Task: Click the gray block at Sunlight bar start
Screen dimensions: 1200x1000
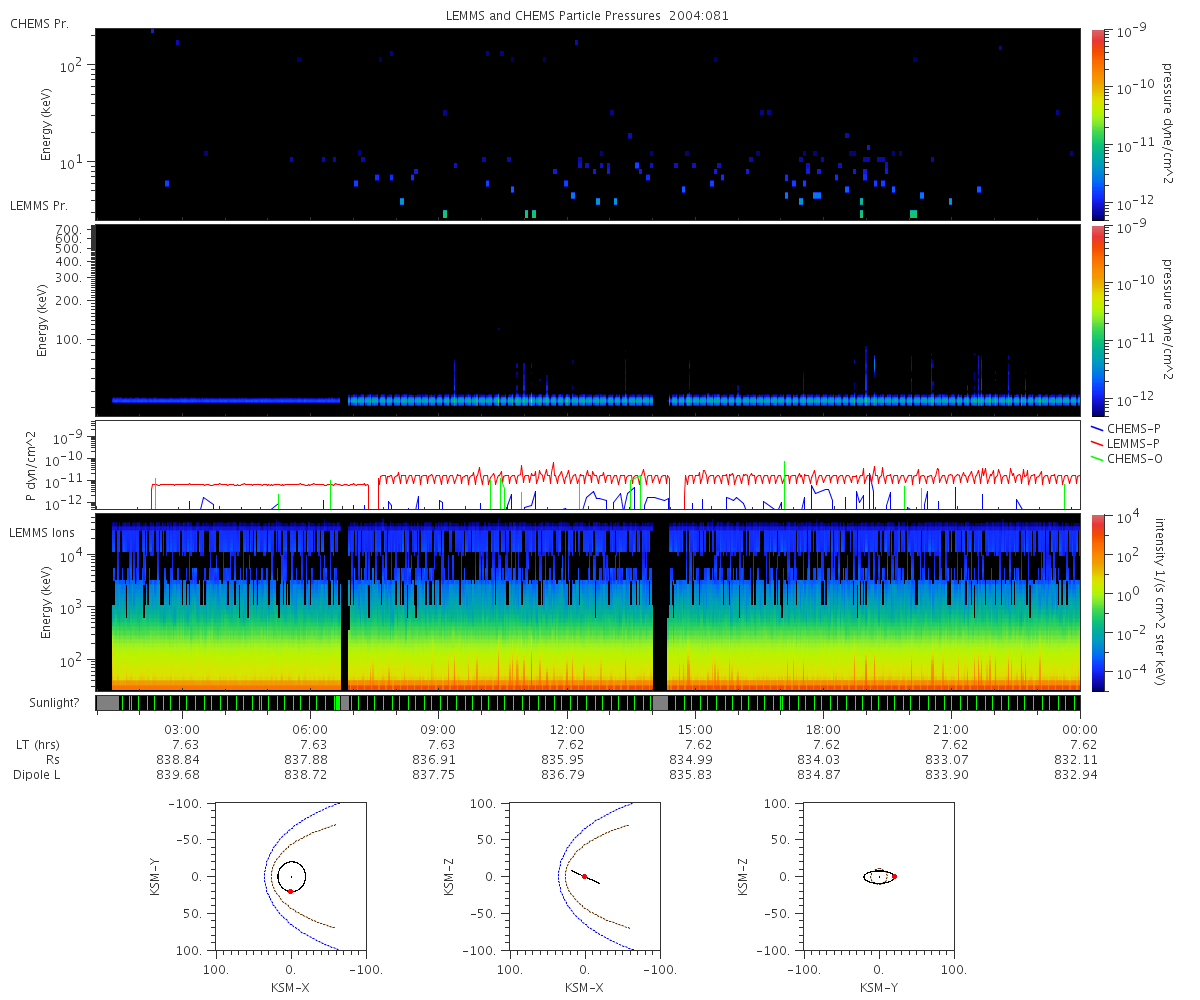Action: coord(107,703)
